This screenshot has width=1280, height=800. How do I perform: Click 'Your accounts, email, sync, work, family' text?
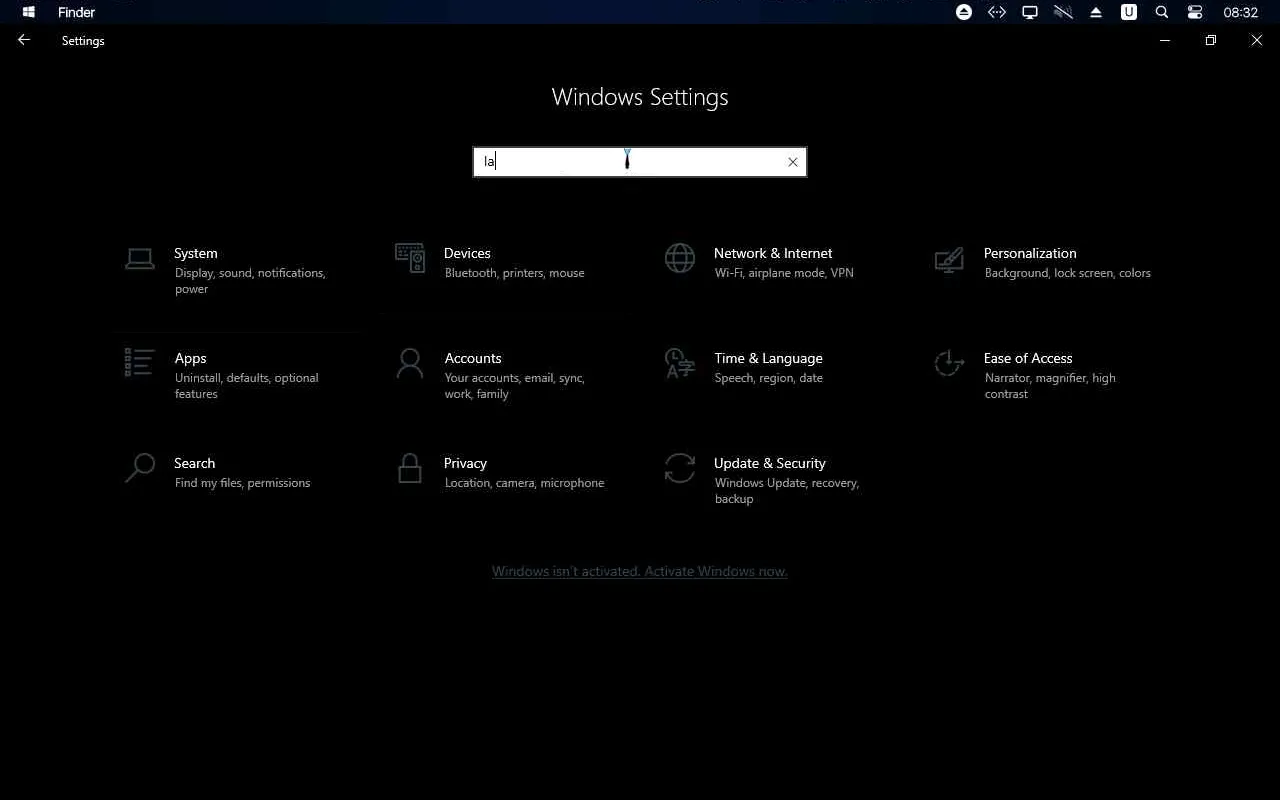[515, 386]
